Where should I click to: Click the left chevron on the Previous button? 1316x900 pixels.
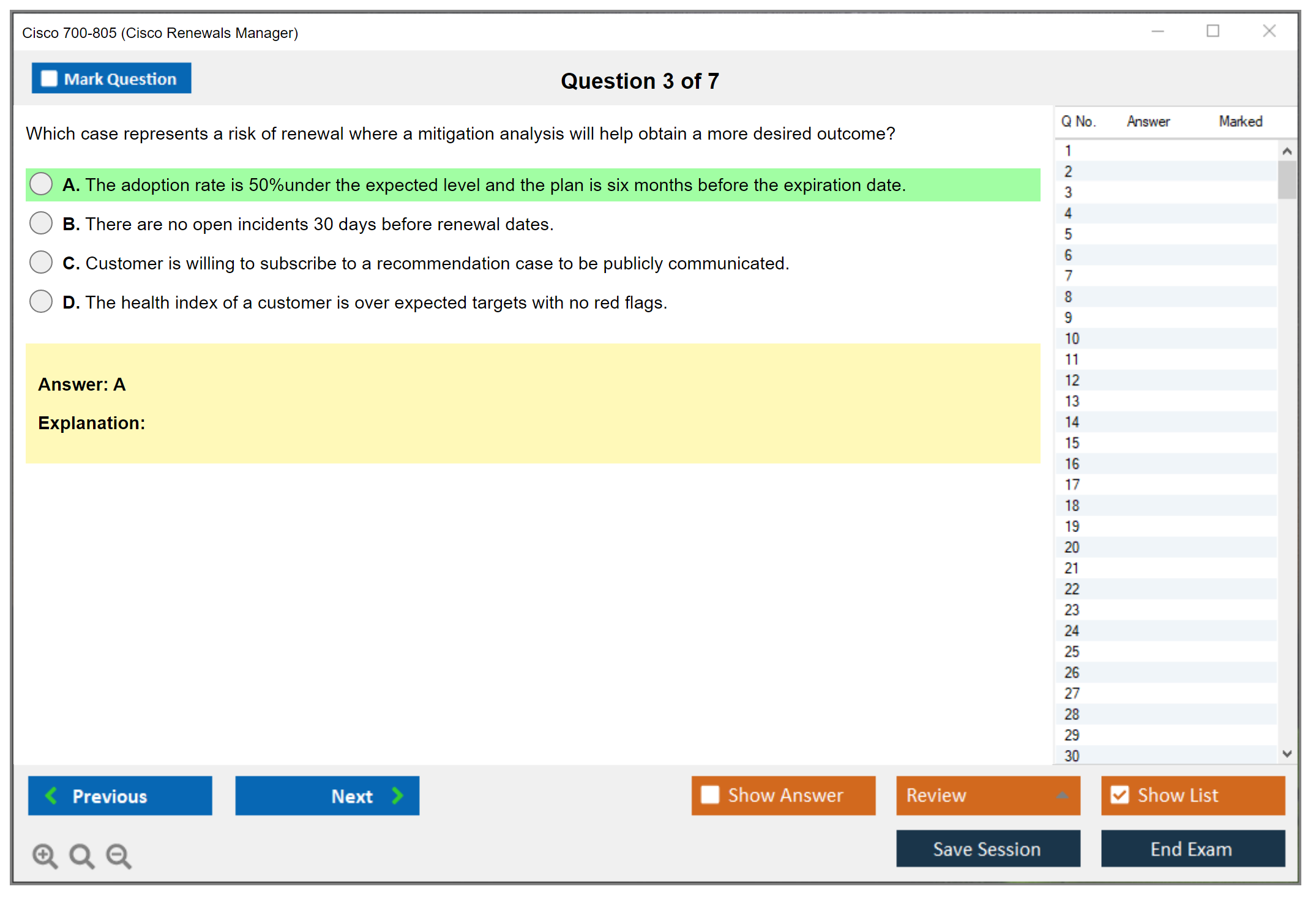(51, 795)
